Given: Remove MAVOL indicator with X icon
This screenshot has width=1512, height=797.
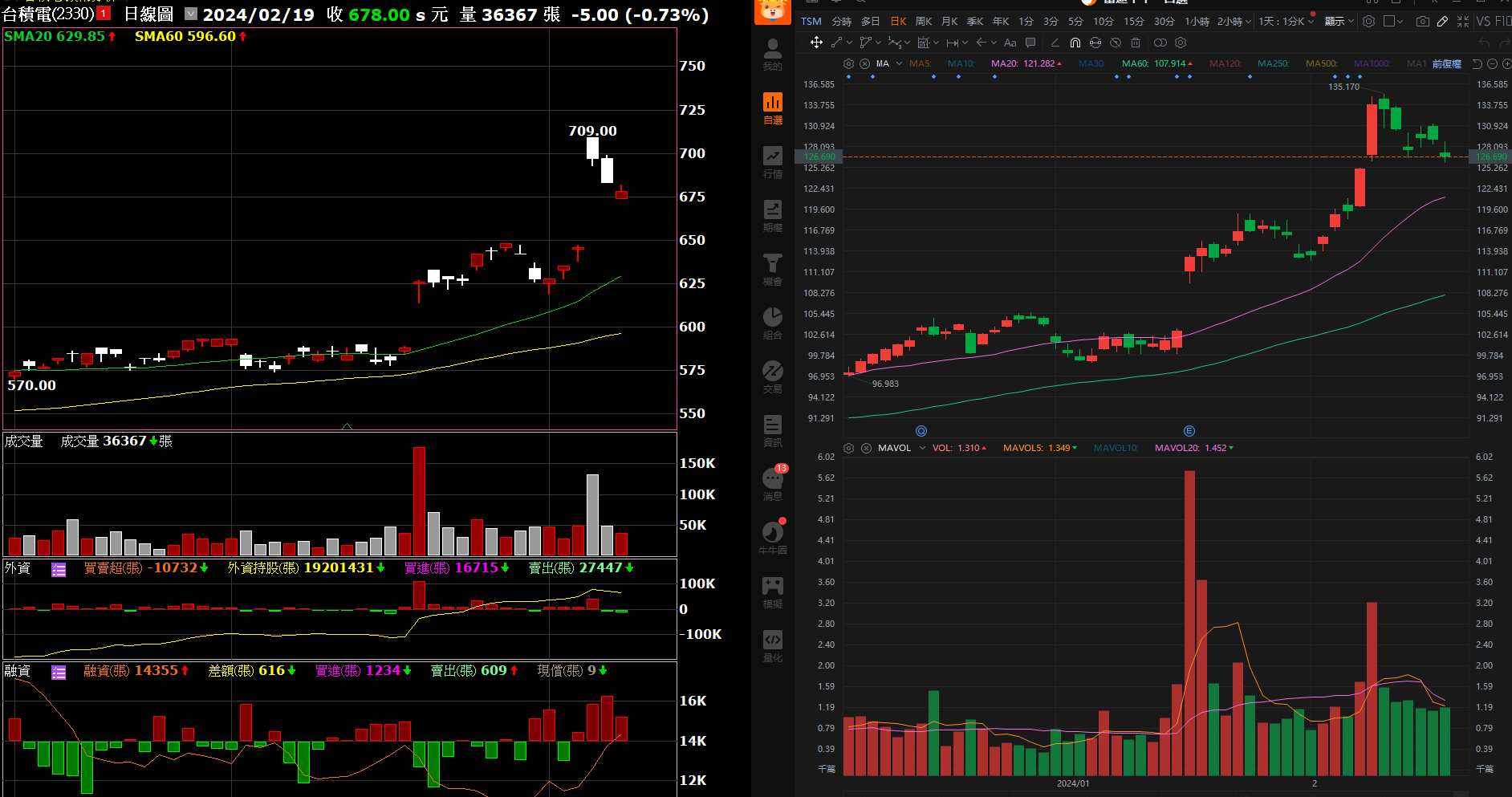Looking at the screenshot, I should [x=866, y=448].
